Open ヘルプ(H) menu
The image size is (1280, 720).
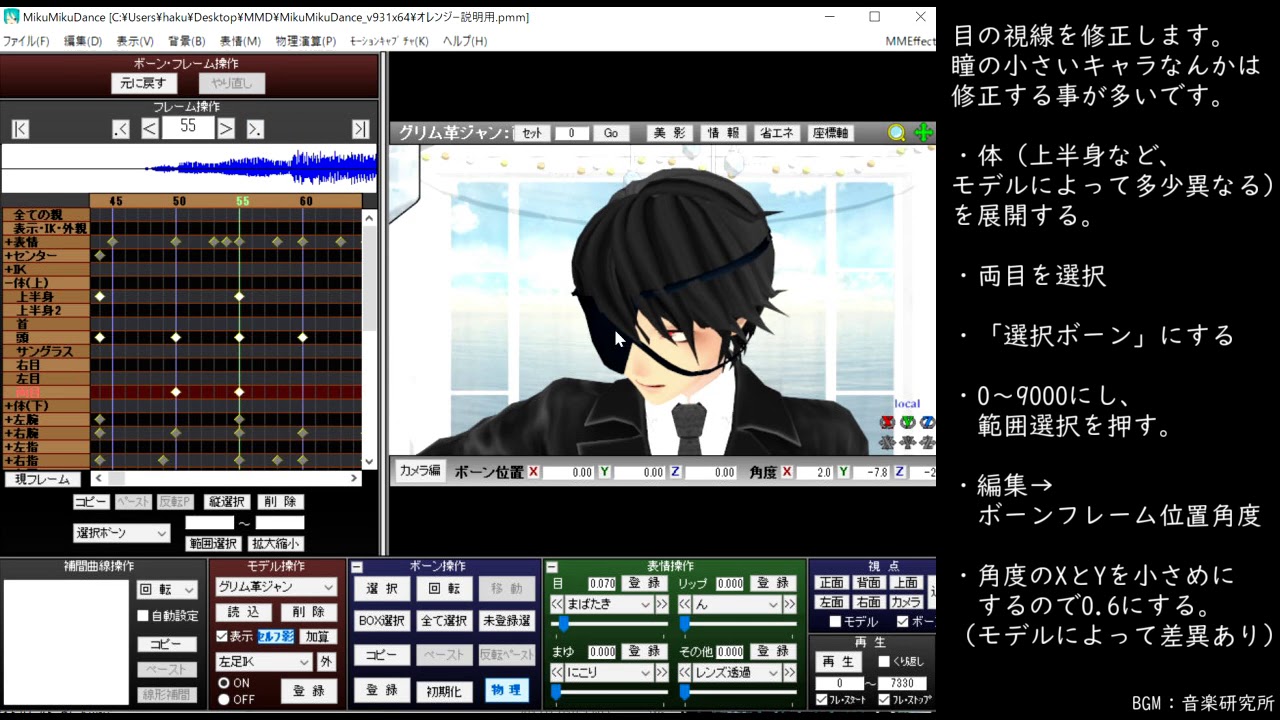pos(465,41)
